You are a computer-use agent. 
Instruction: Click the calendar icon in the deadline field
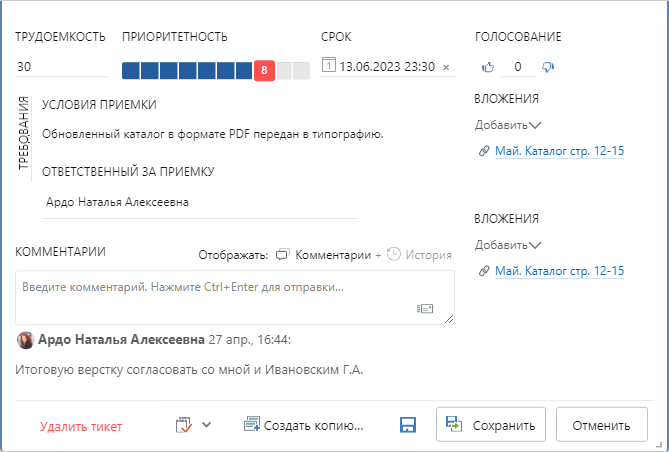pos(329,67)
